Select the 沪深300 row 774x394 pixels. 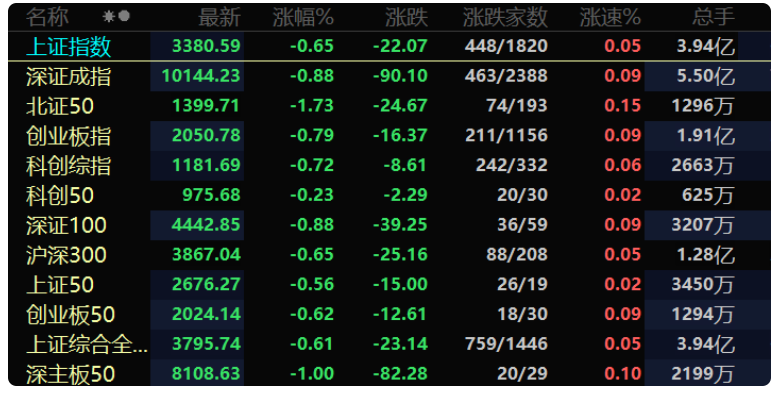click(x=389, y=255)
